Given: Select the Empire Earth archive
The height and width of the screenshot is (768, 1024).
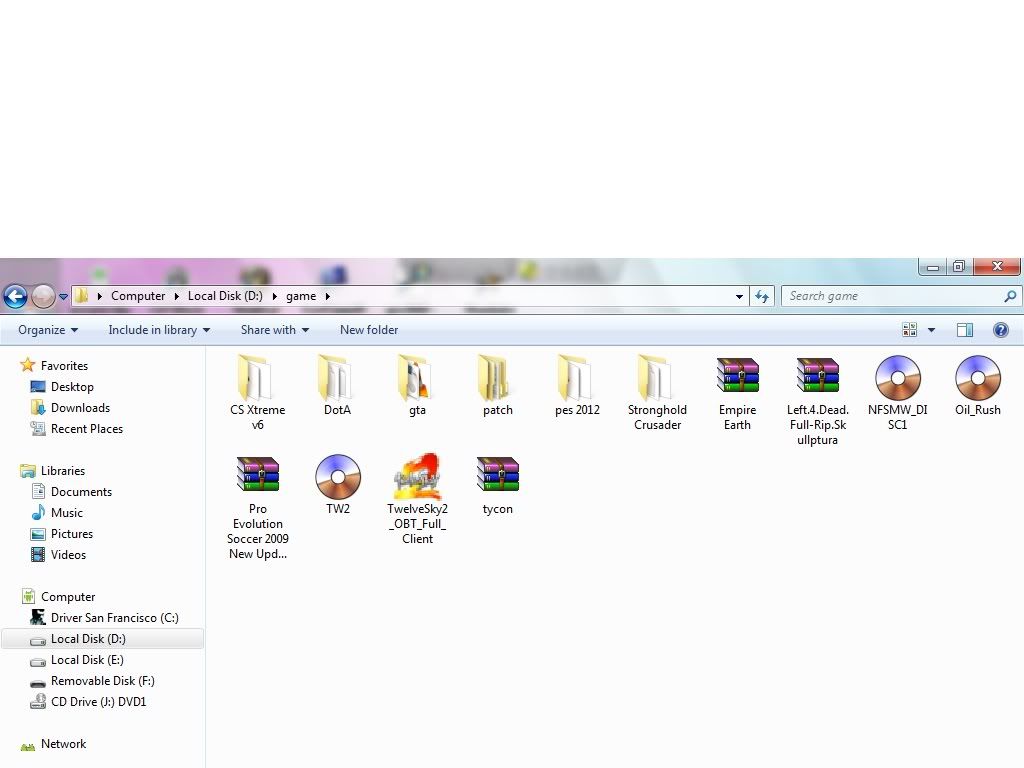Looking at the screenshot, I should (737, 392).
